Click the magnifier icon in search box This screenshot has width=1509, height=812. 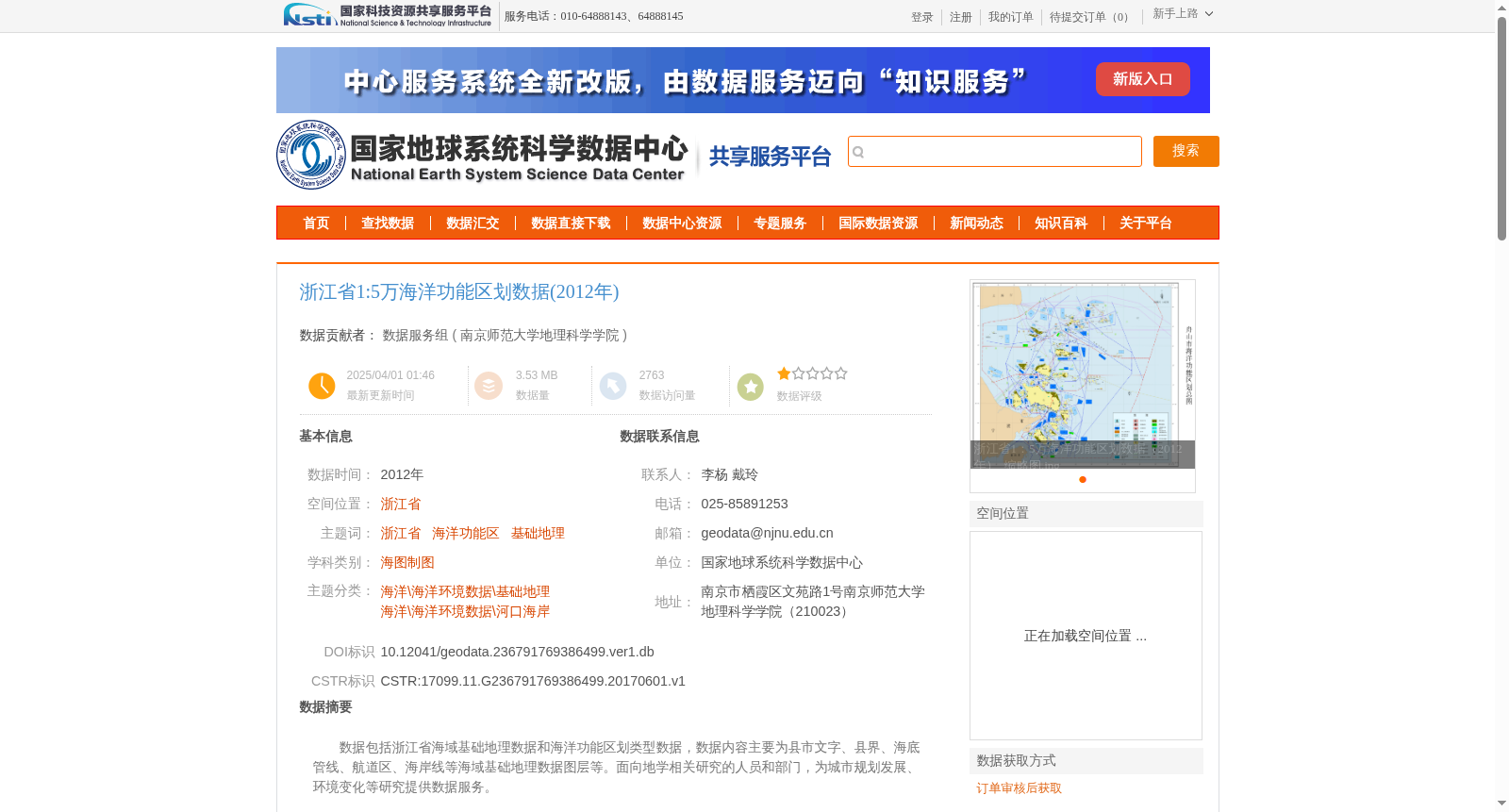coord(858,152)
